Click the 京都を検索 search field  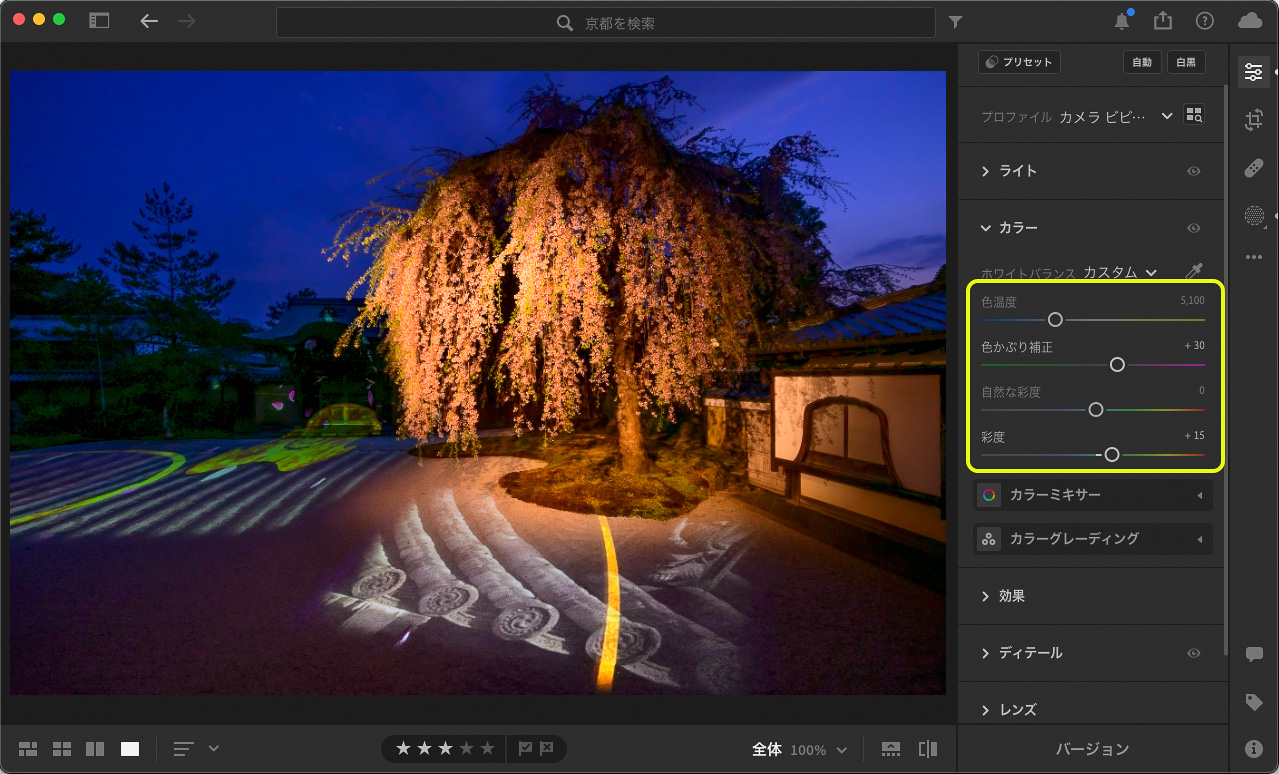pyautogui.click(x=606, y=22)
